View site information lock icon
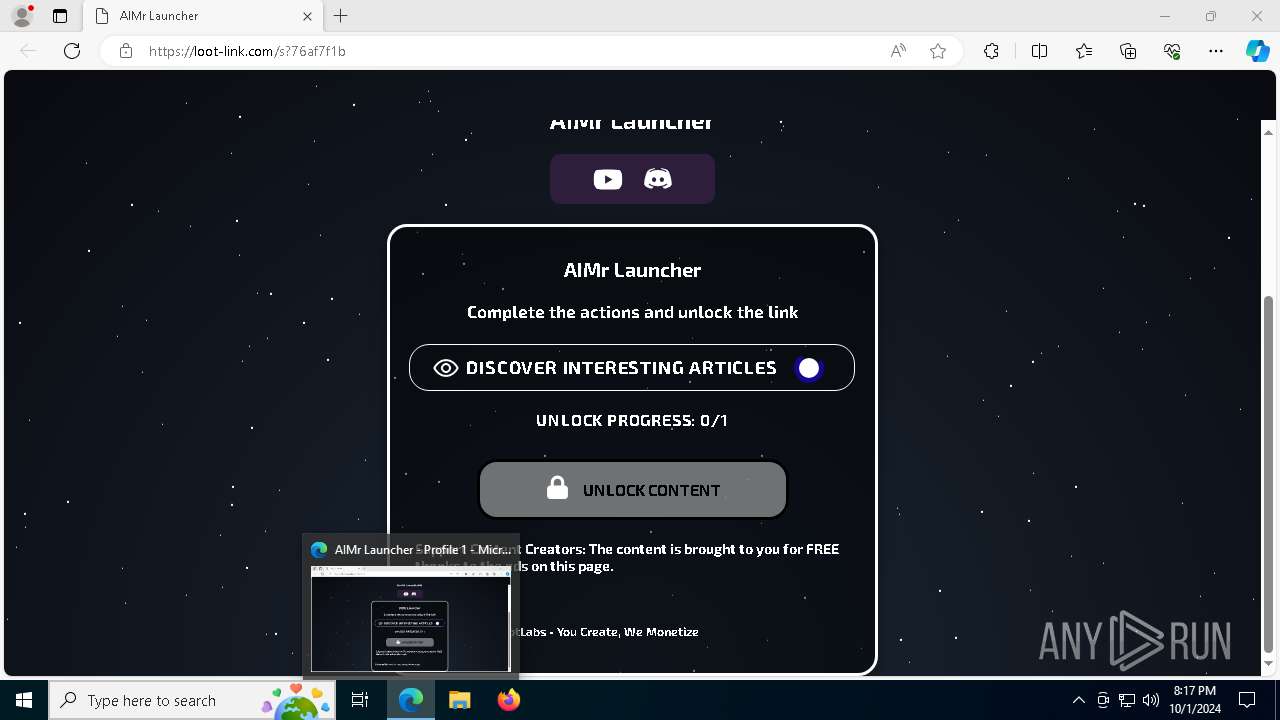 pos(126,51)
